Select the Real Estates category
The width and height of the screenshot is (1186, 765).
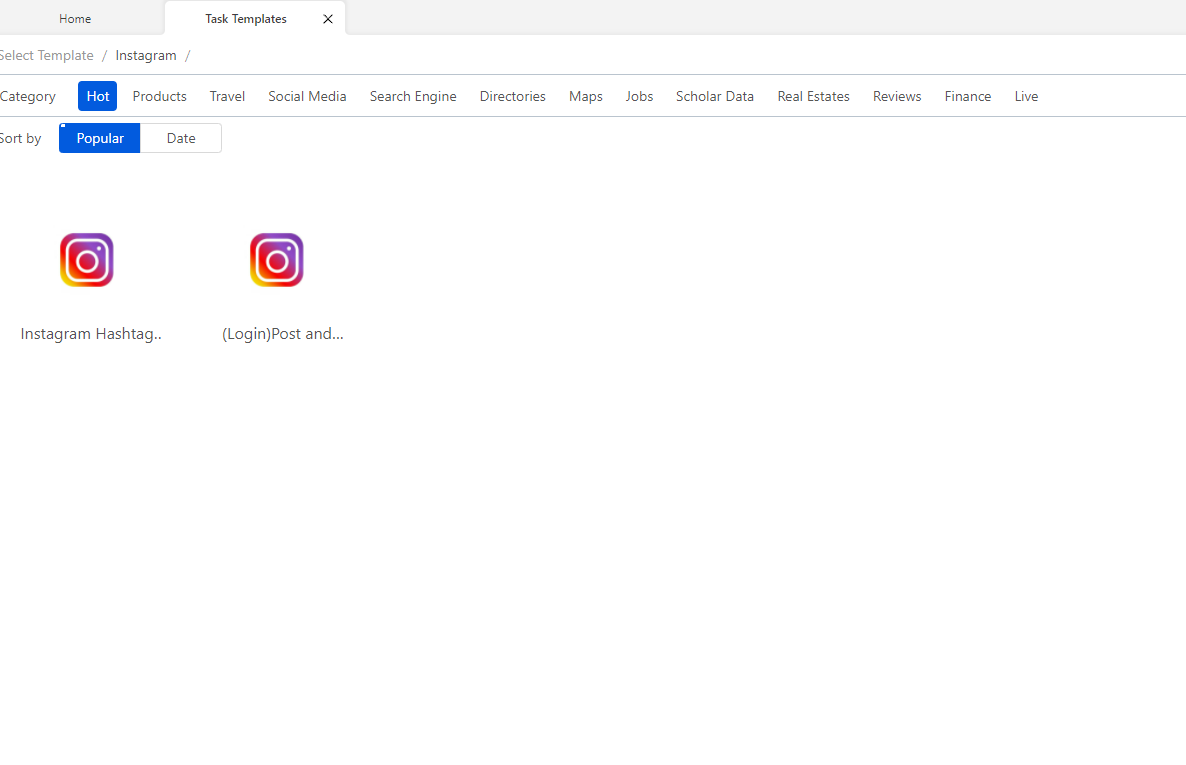[x=813, y=96]
